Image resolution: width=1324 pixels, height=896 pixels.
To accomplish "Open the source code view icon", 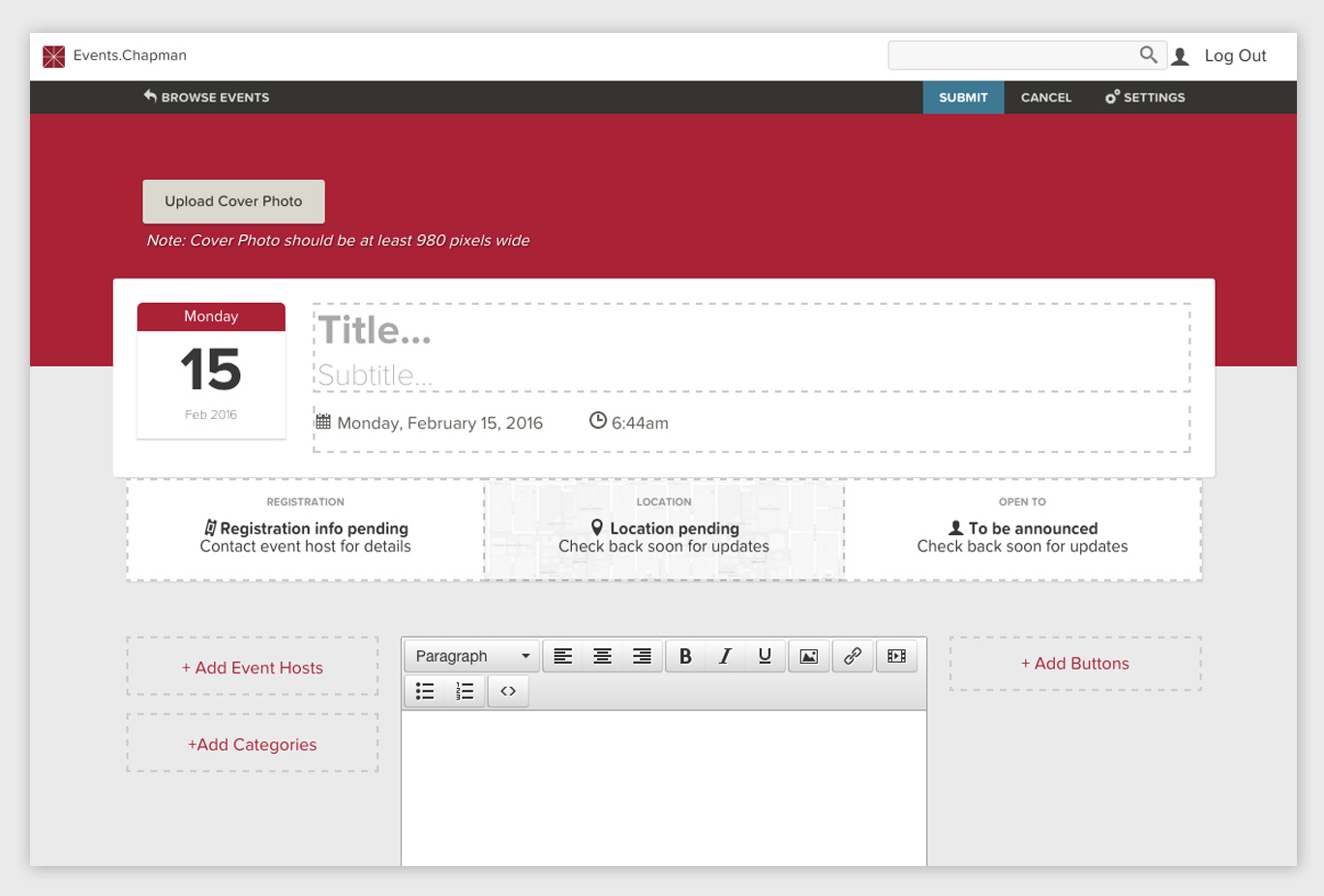I will (x=508, y=691).
